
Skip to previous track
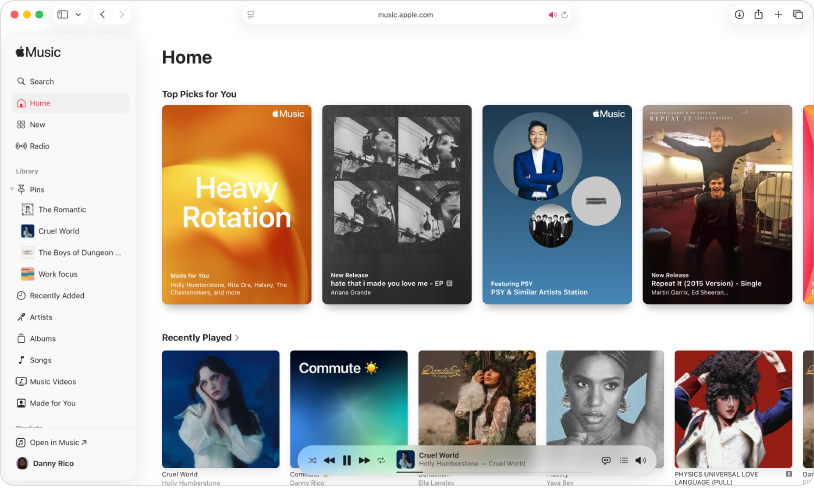[329, 460]
